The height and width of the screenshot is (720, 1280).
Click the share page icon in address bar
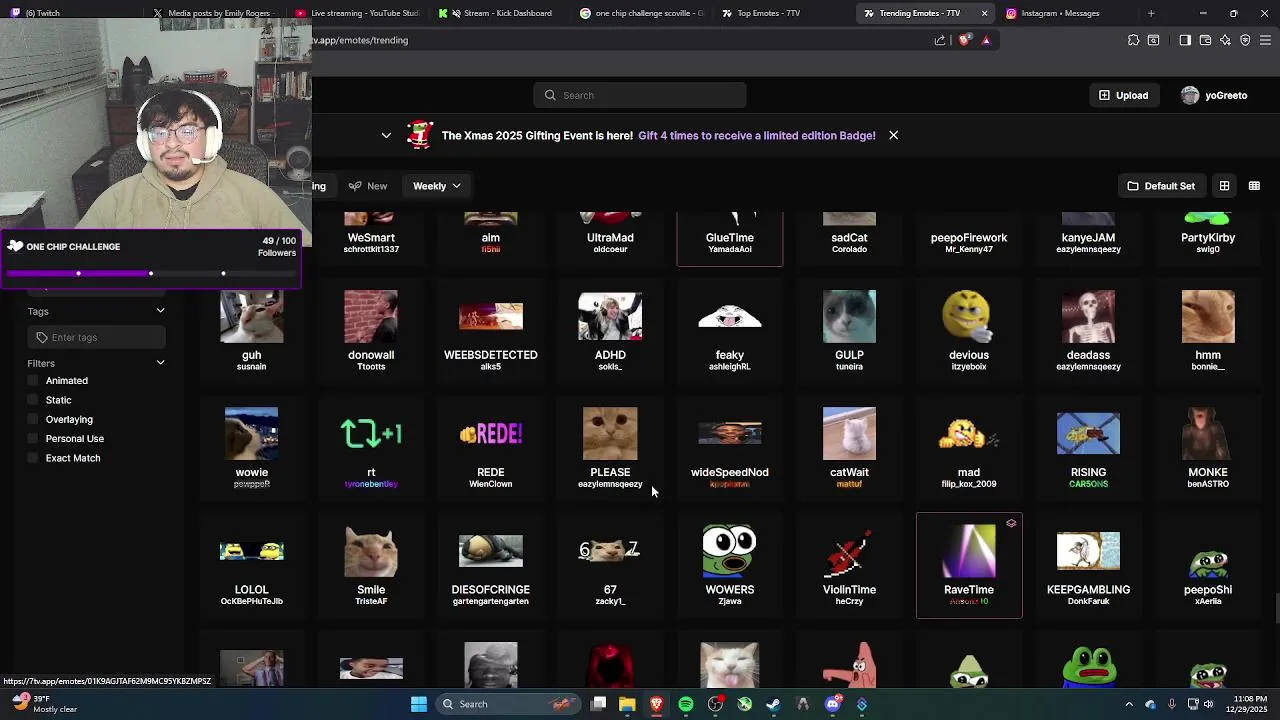pyautogui.click(x=940, y=40)
